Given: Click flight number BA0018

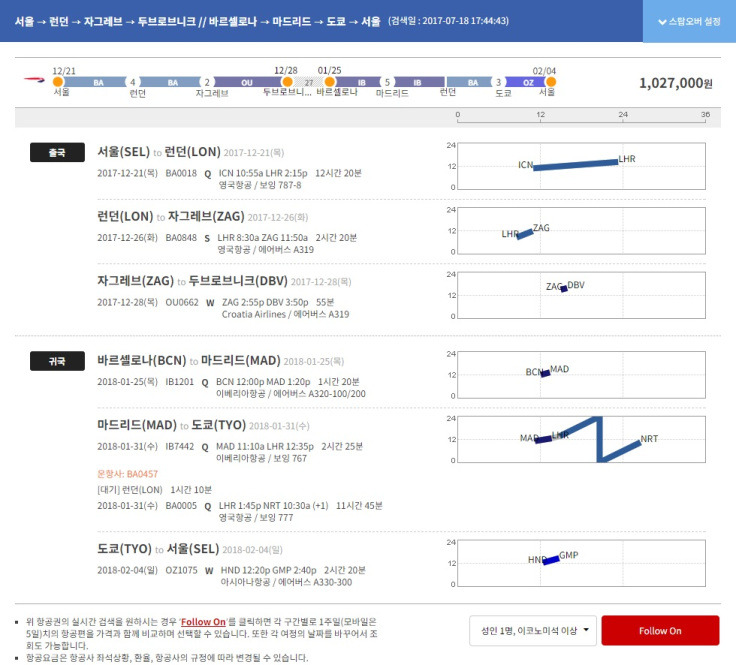Looking at the screenshot, I should click(x=181, y=173).
